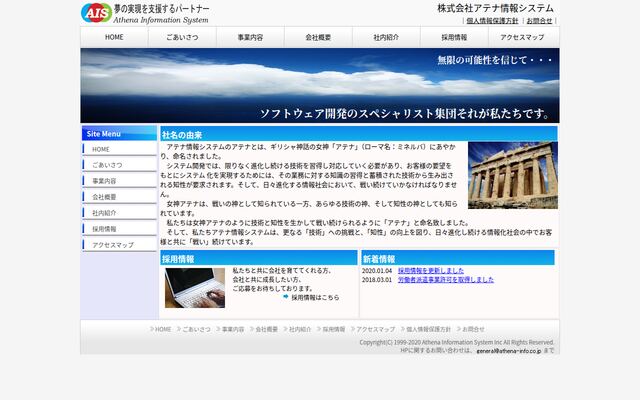Click the Parthenon temple photo
This screenshot has width=640, height=400.
[513, 175]
